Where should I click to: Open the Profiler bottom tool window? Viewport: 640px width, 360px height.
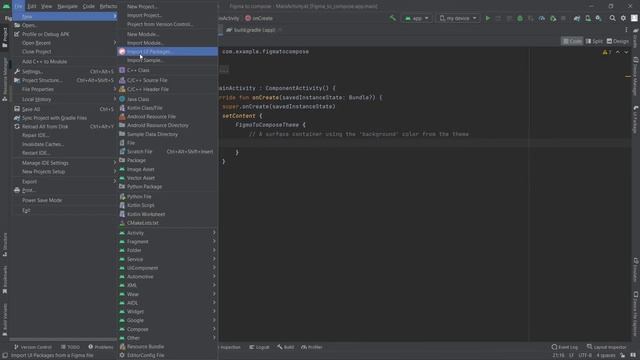click(x=312, y=347)
